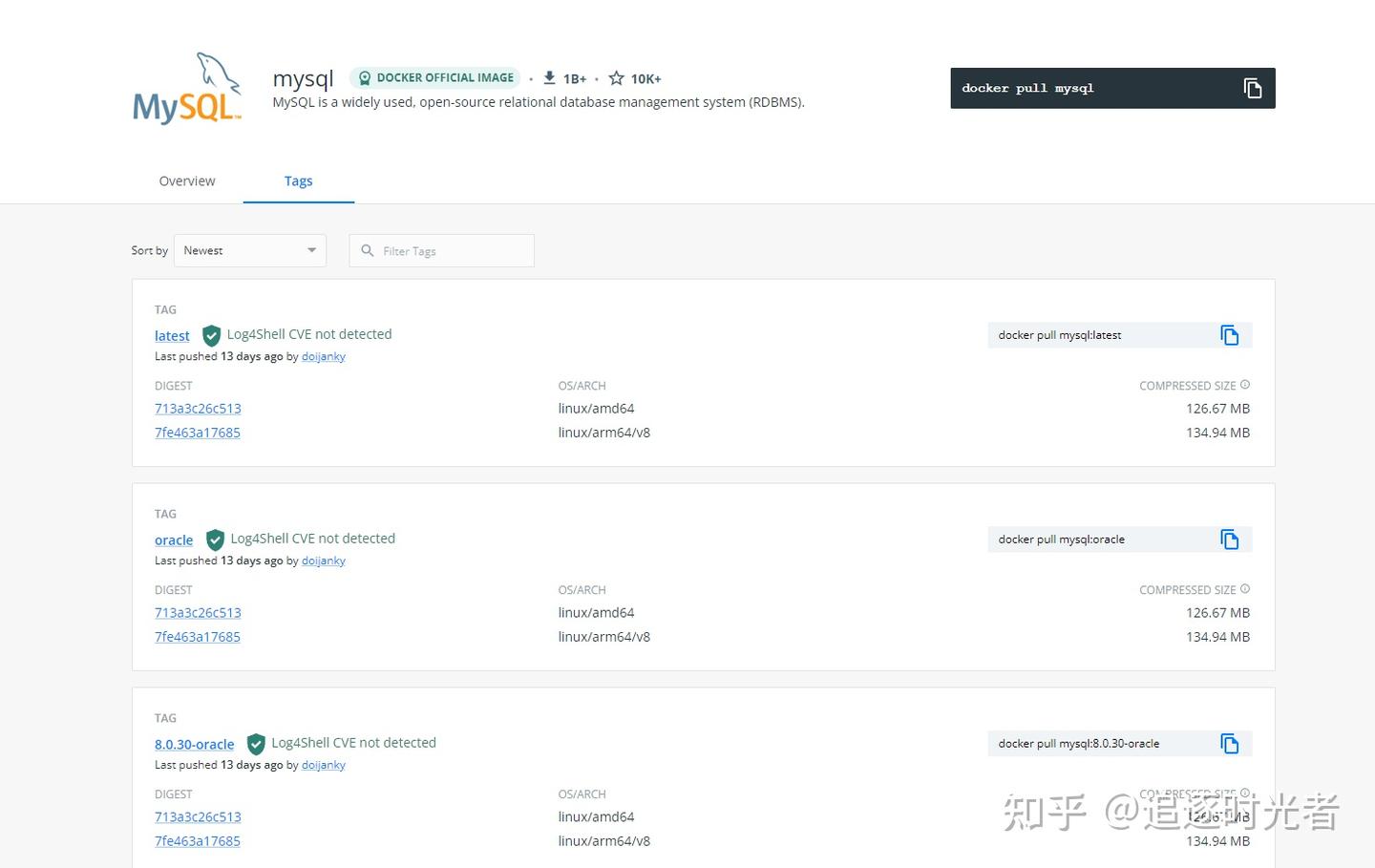This screenshot has width=1375, height=868.
Task: Copy the docker pull mysql command
Action: (1252, 88)
